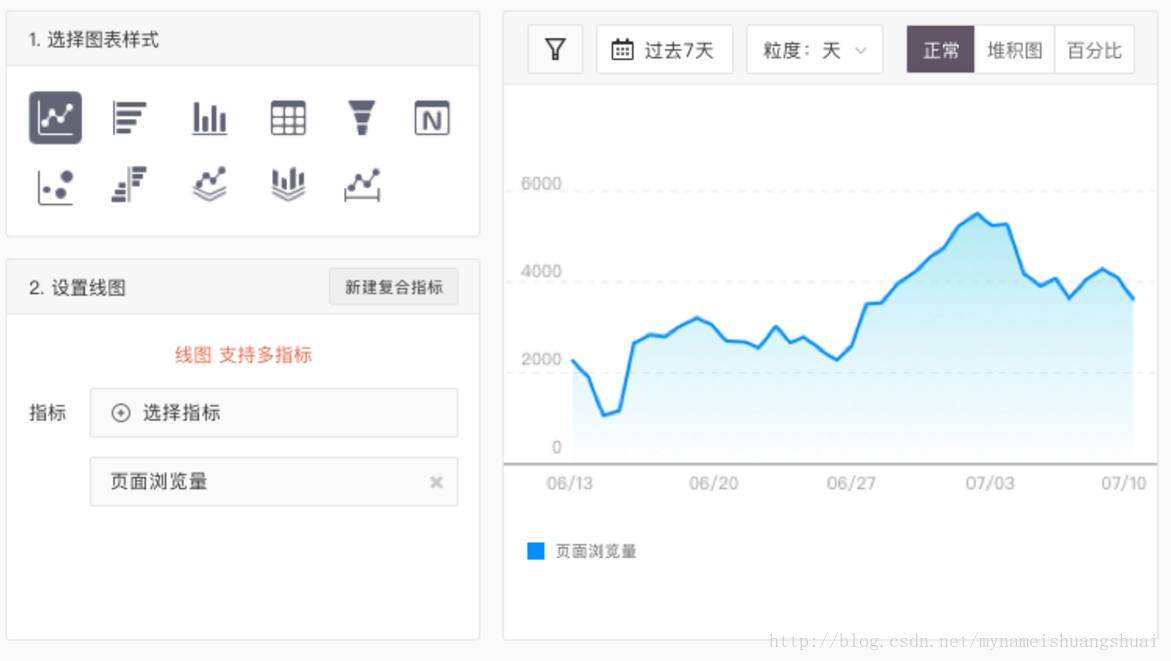Open the filter icon above the chart
This screenshot has height=661, width=1171.
tap(555, 48)
